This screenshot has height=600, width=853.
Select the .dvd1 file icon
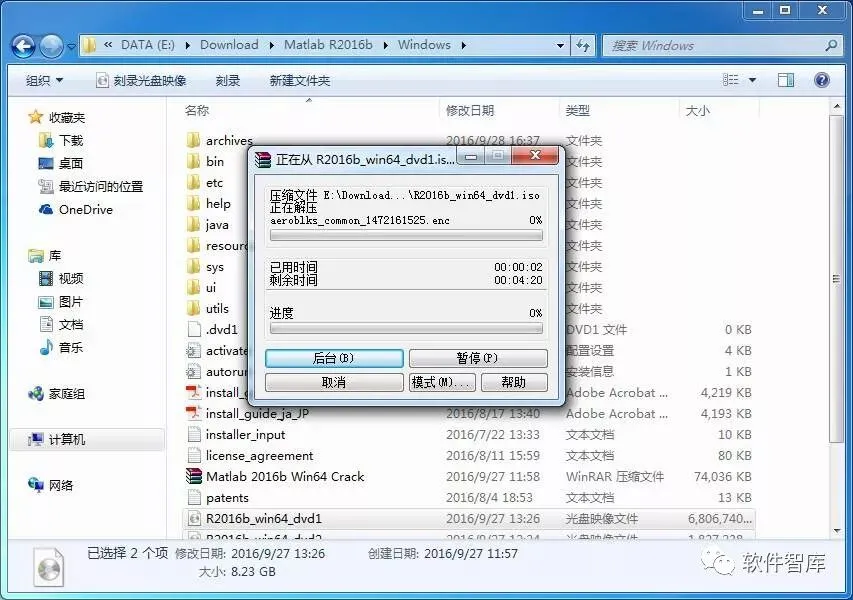[x=194, y=330]
